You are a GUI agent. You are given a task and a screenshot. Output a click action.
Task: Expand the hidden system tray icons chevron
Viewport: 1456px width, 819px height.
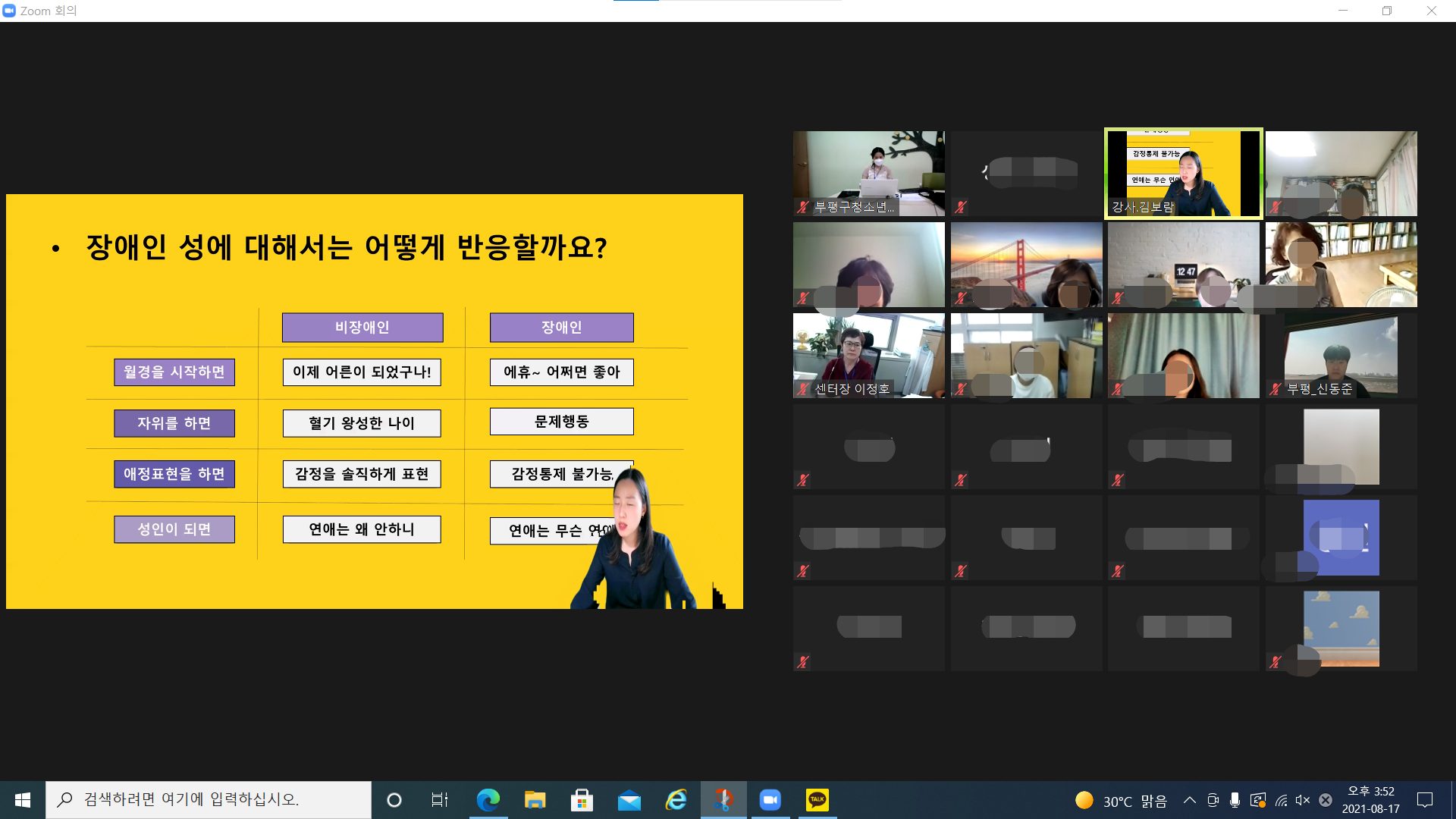pos(1189,800)
